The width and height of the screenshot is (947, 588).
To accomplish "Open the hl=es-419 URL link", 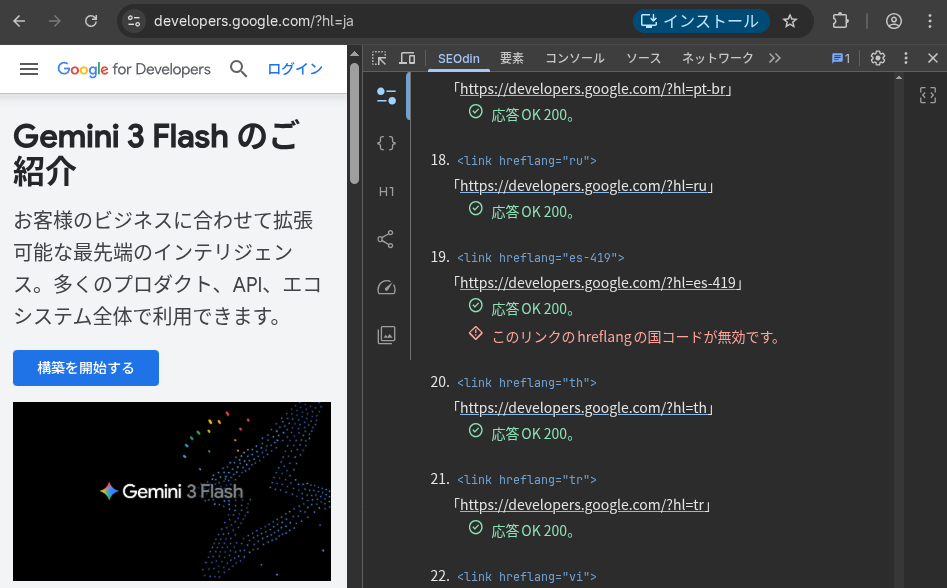I will 599,283.
